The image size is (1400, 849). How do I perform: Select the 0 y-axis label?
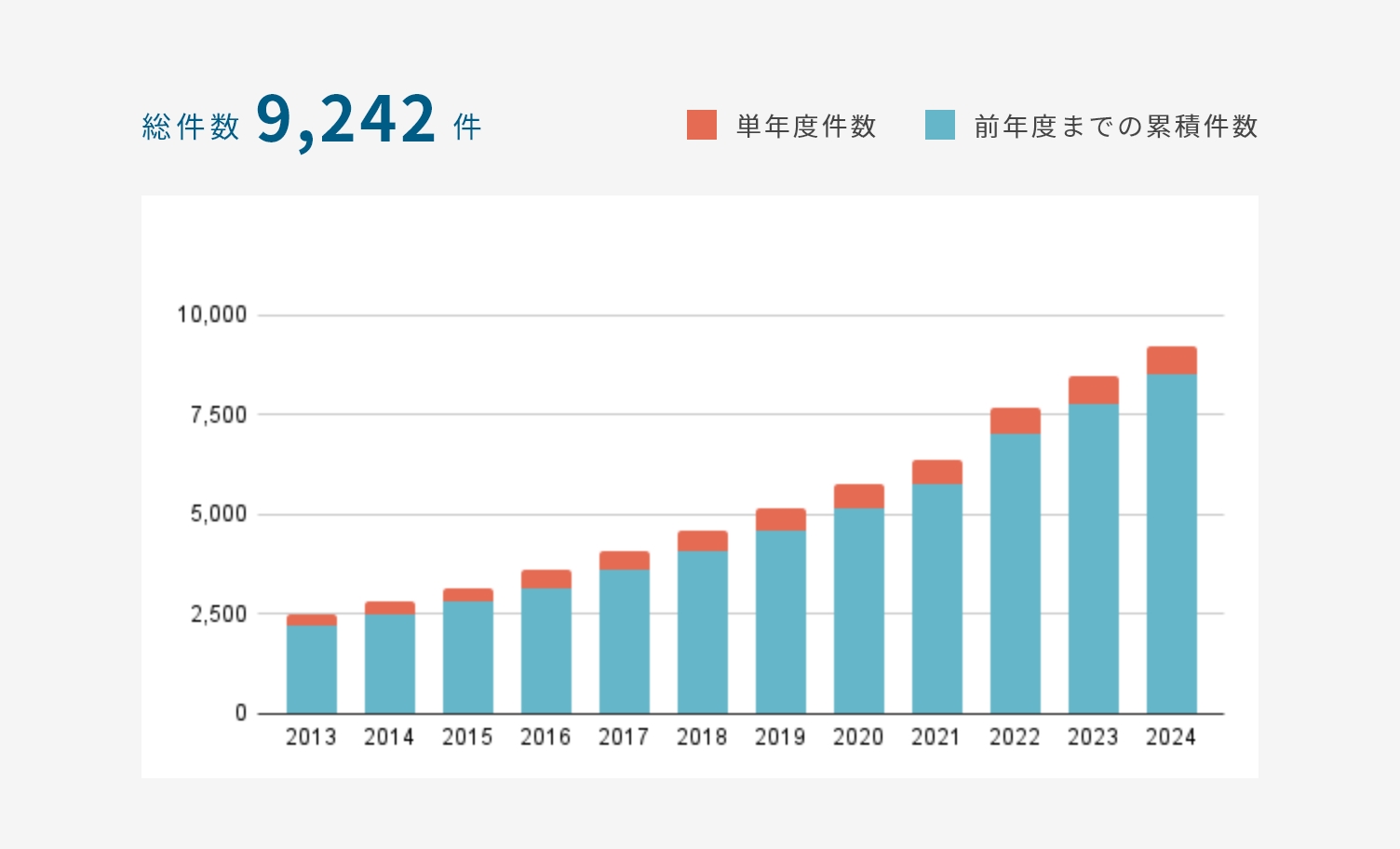pos(241,713)
